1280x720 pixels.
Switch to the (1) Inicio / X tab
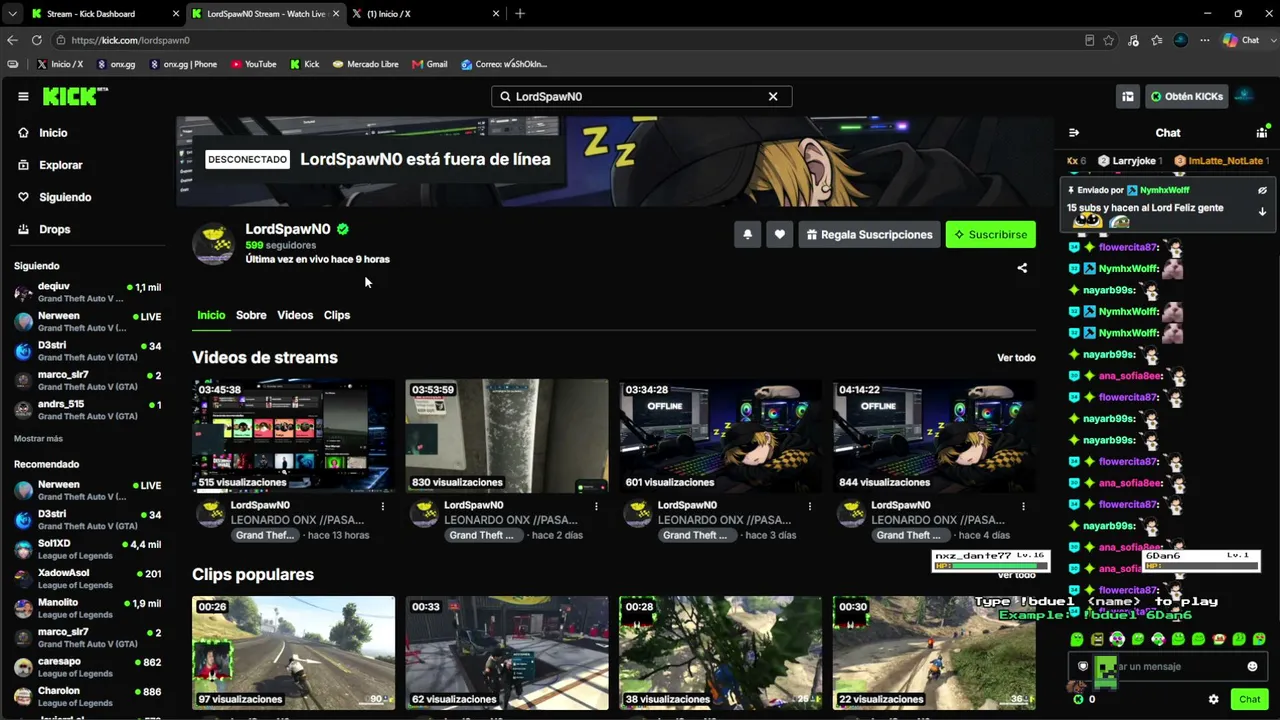(424, 14)
